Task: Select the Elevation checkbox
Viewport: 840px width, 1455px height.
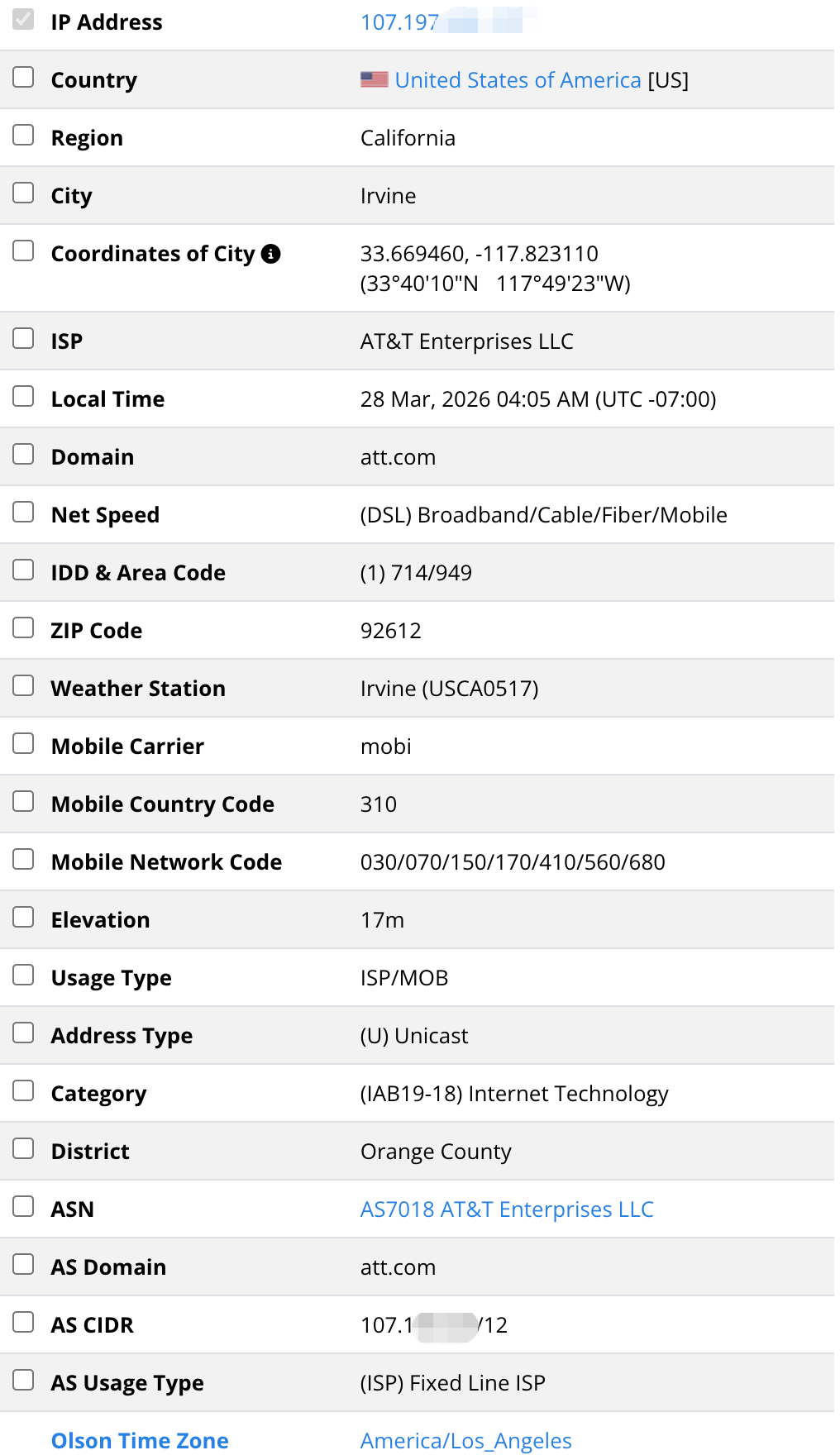Action: (x=23, y=917)
